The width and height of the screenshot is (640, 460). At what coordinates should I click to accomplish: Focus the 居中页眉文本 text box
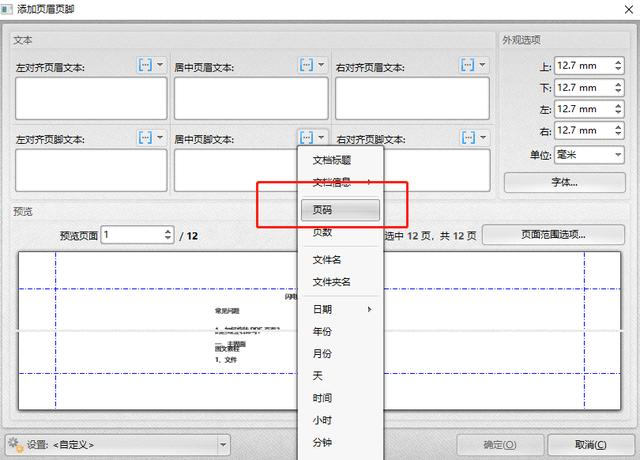click(251, 98)
